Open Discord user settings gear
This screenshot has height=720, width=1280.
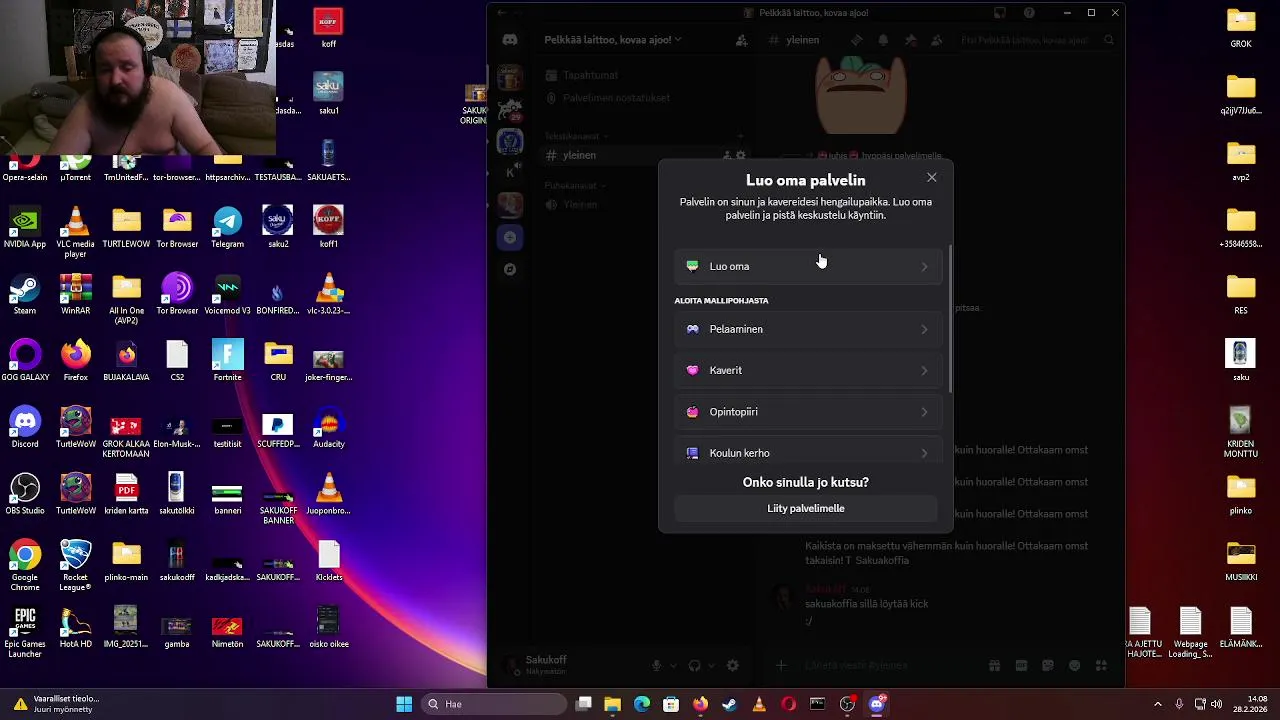pos(732,665)
